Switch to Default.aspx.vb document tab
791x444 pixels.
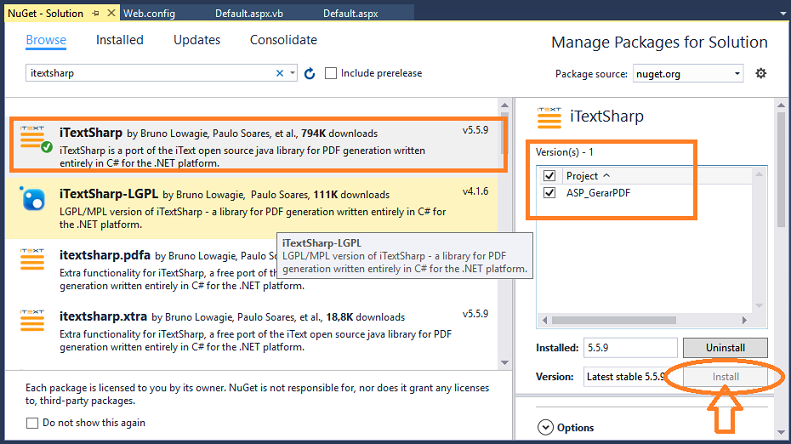click(x=249, y=14)
